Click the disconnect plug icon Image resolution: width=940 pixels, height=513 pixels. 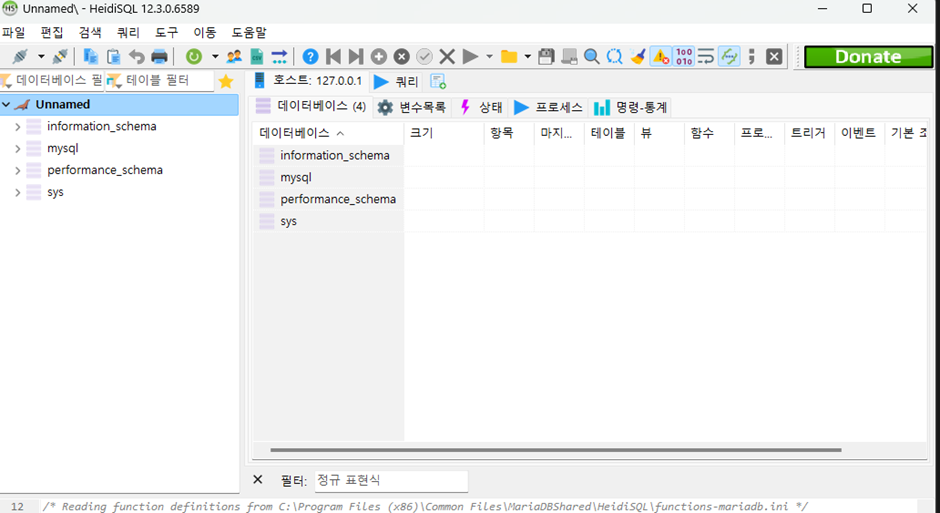59,56
